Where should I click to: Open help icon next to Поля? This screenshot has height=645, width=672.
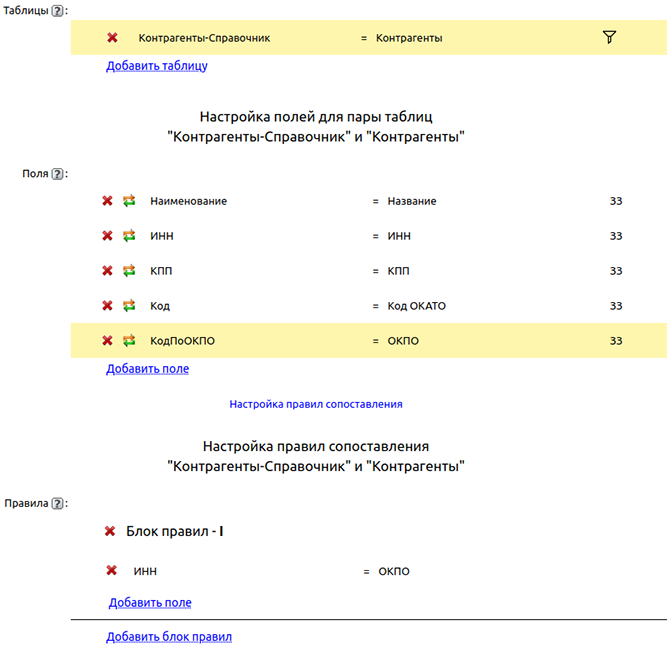[x=57, y=174]
